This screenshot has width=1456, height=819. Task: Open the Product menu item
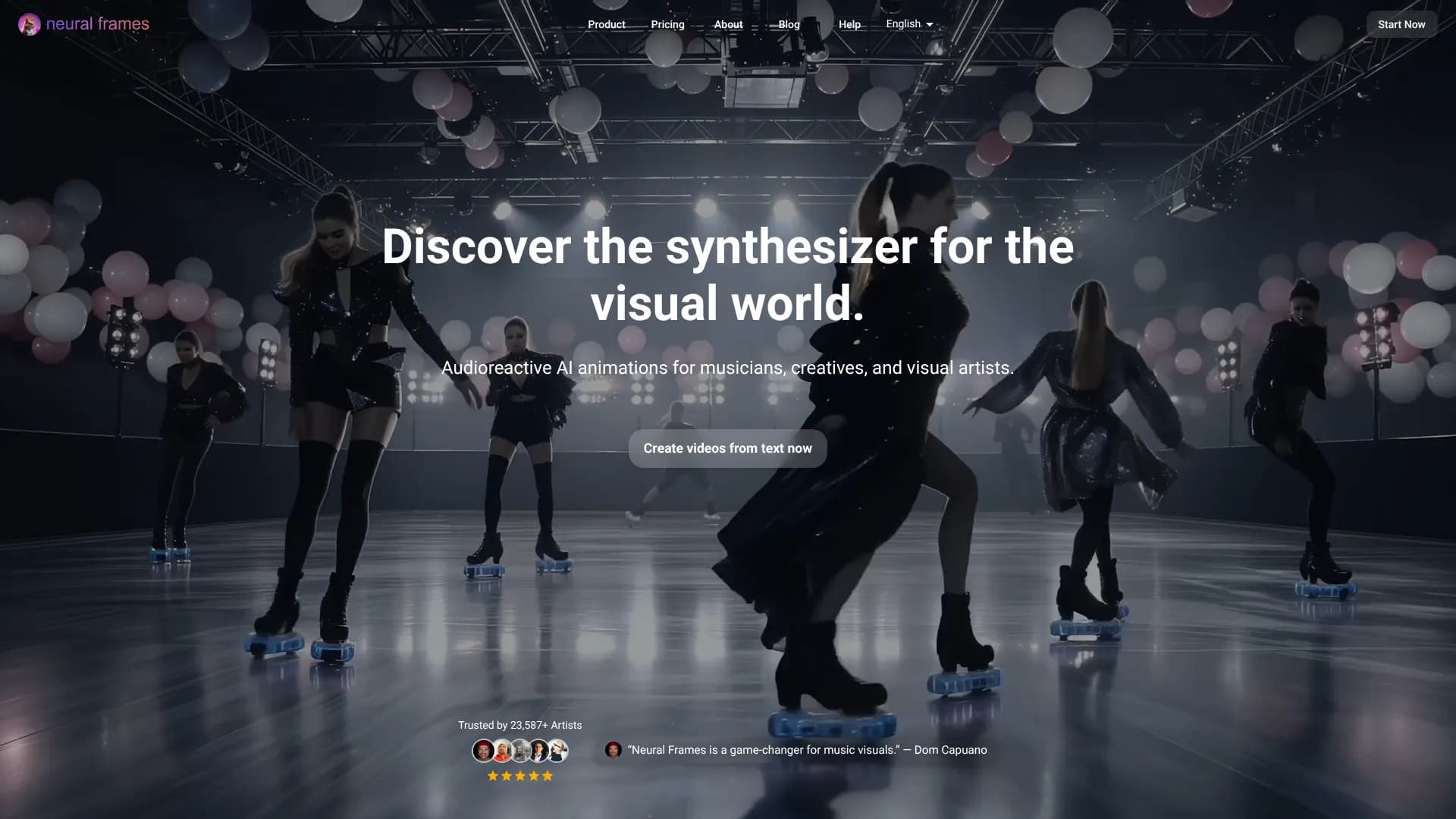(606, 24)
